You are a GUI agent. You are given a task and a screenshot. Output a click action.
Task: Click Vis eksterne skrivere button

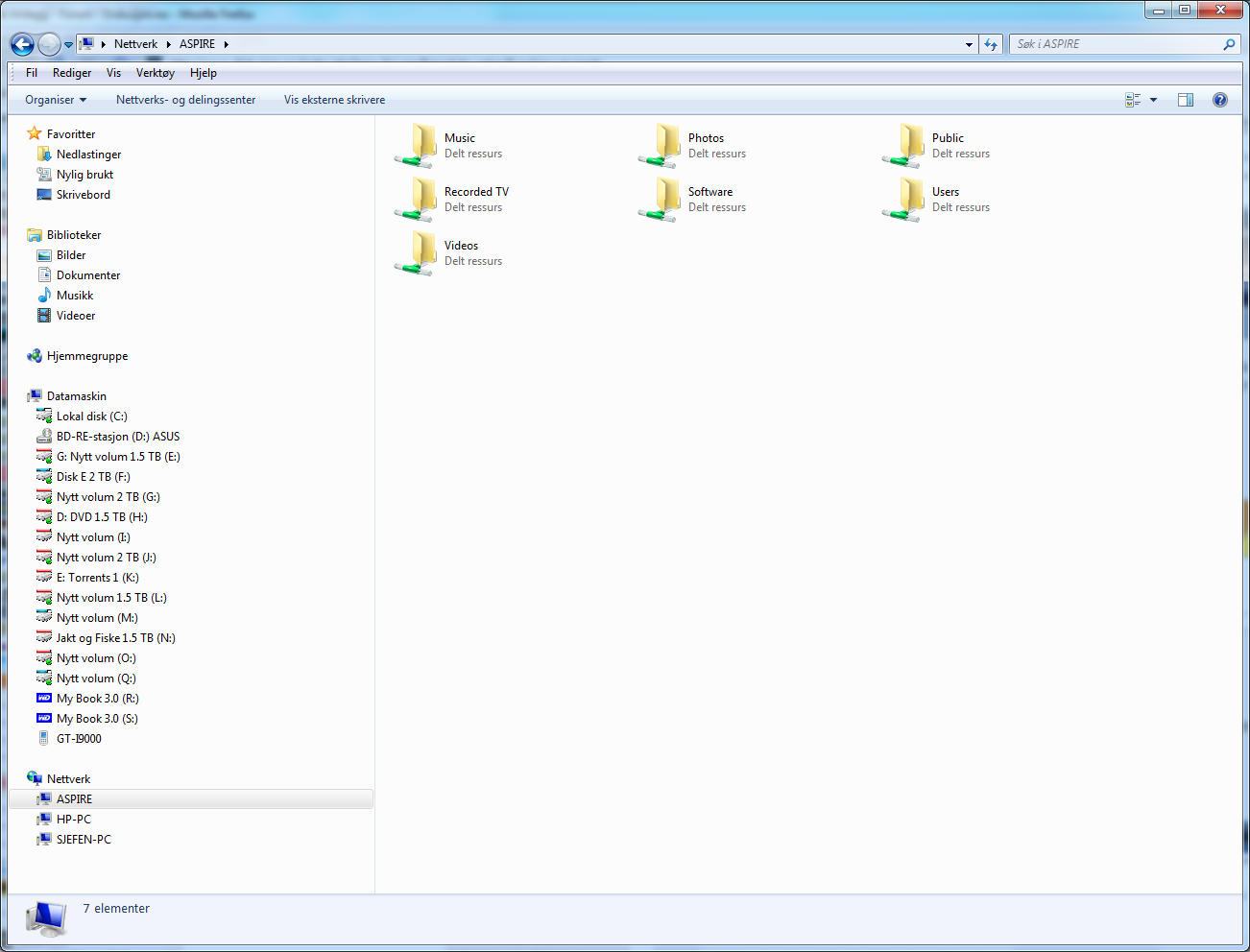334,100
